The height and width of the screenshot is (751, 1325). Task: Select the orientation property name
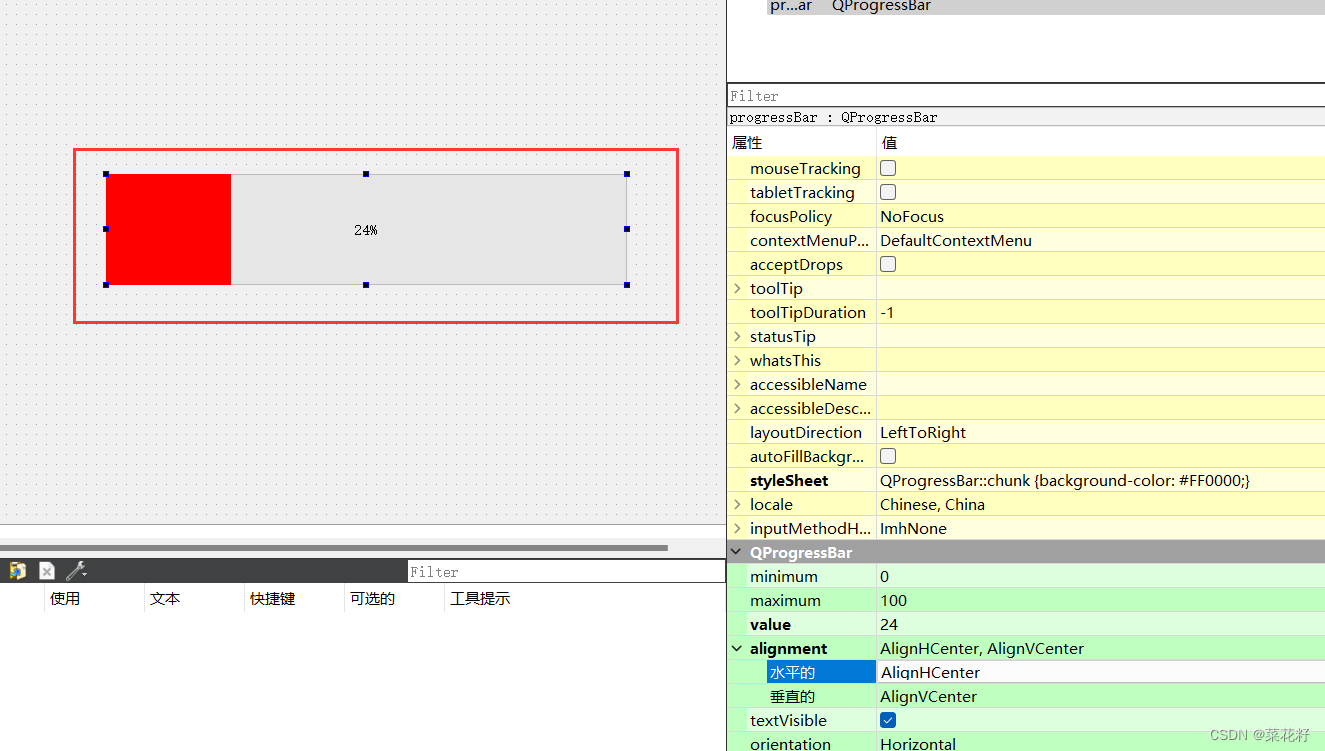tap(790, 743)
